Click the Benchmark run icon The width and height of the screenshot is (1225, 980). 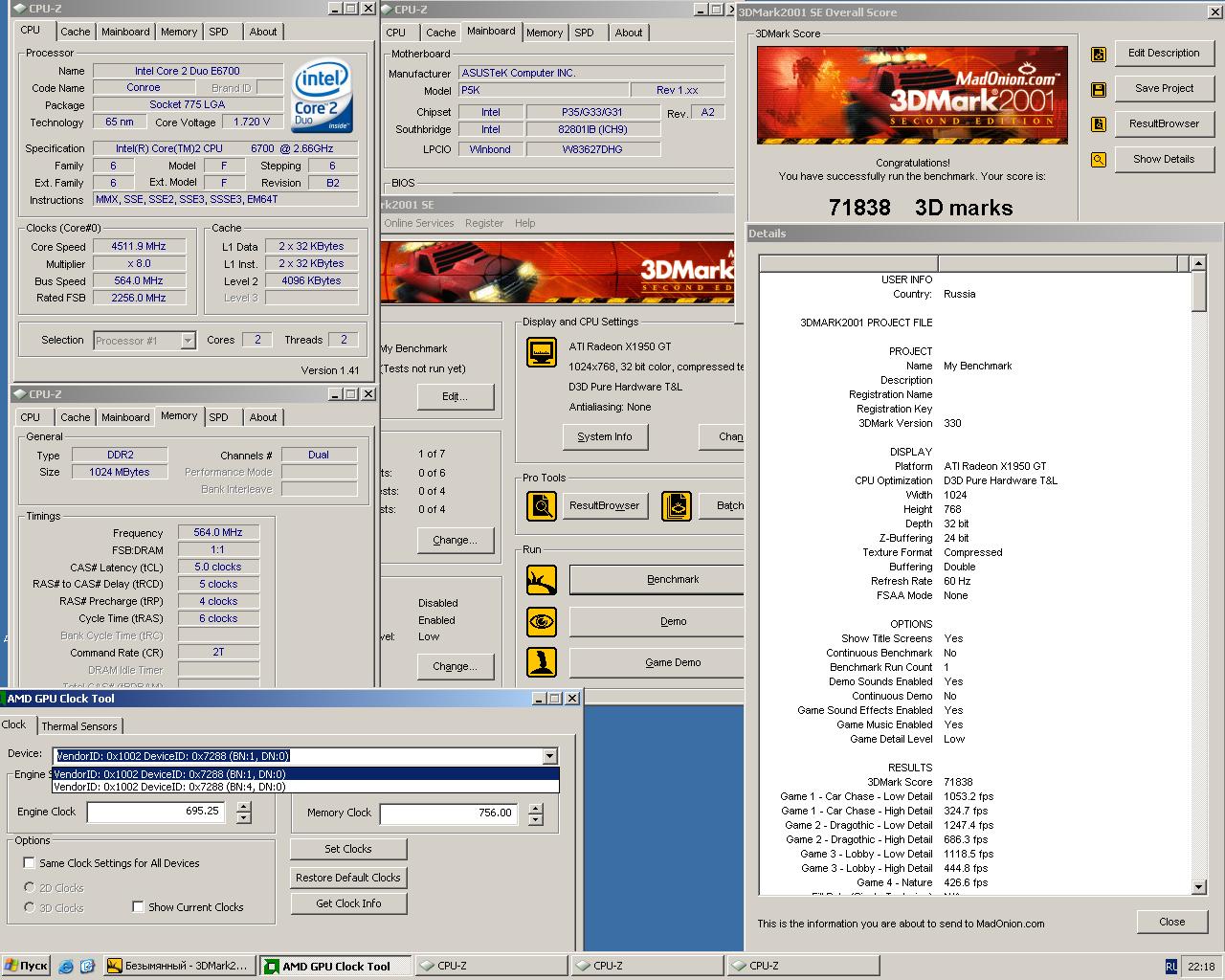(542, 580)
